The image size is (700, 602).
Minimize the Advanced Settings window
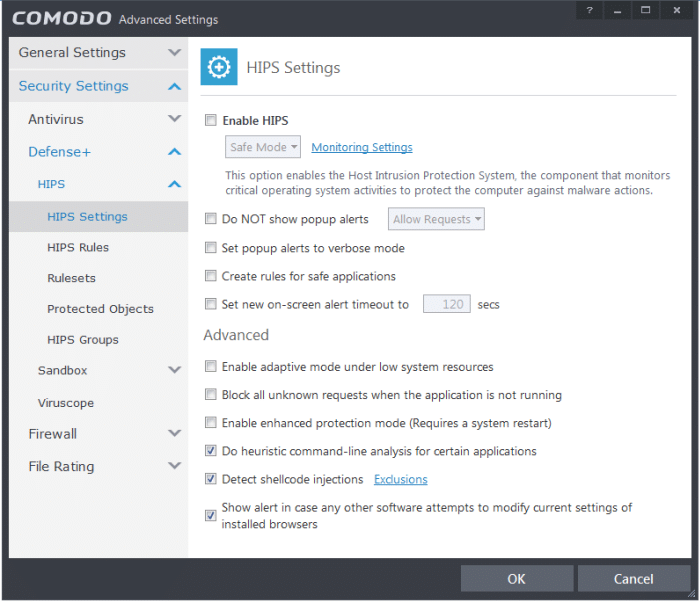click(617, 10)
